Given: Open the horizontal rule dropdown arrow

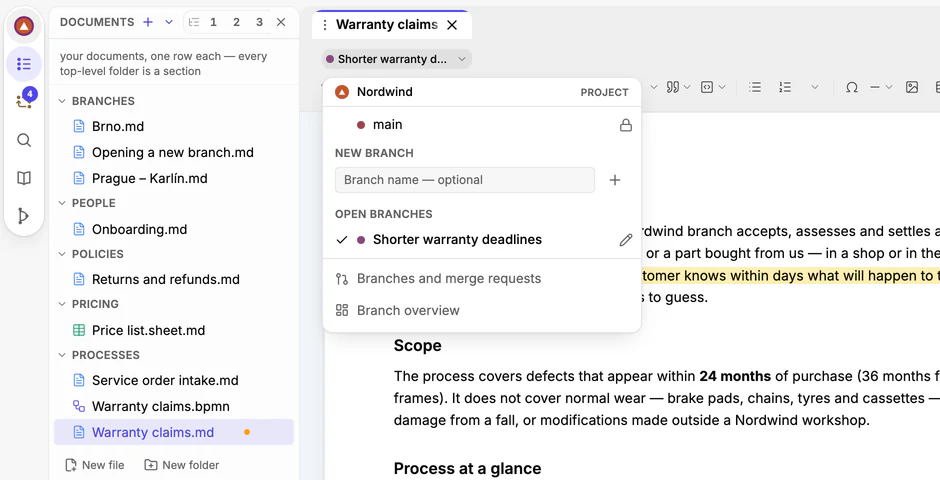Looking at the screenshot, I should [888, 87].
